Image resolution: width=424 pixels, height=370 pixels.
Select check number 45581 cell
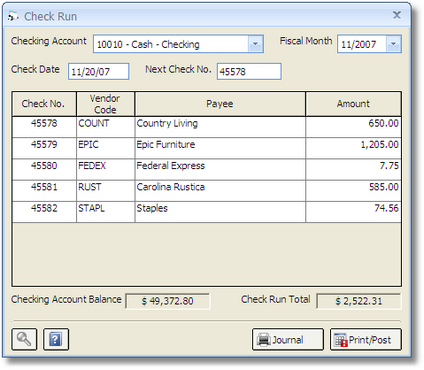pos(44,190)
